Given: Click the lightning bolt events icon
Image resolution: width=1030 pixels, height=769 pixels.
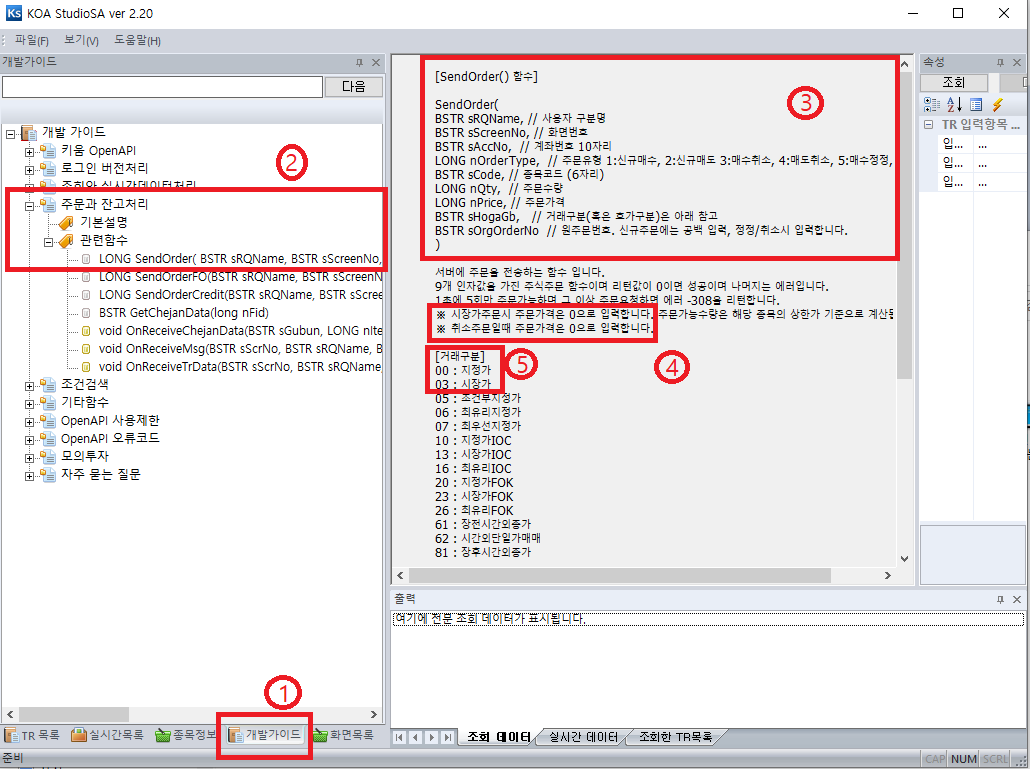Looking at the screenshot, I should (x=998, y=104).
